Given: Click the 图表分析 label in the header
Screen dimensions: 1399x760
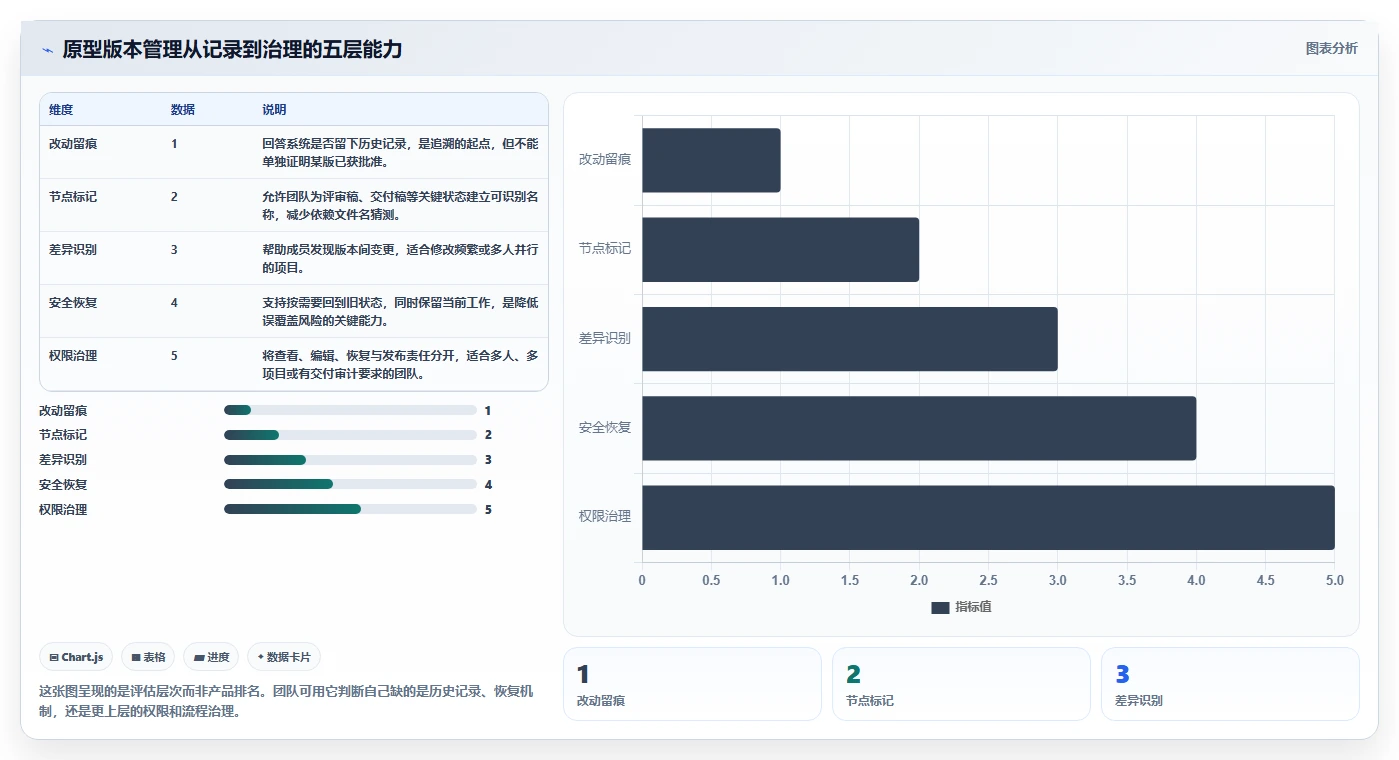Looking at the screenshot, I should pos(1331,48).
